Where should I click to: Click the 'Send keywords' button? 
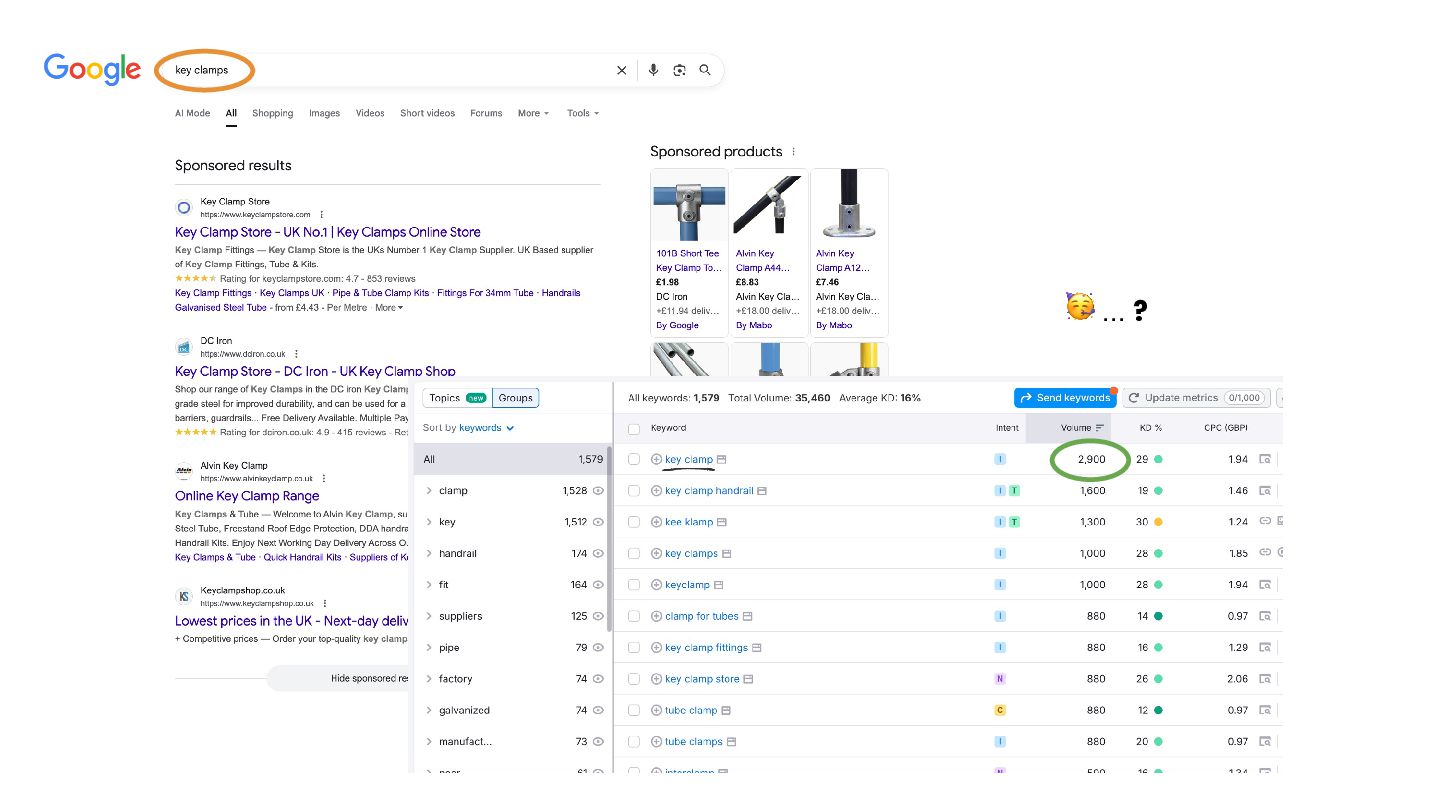click(x=1065, y=398)
